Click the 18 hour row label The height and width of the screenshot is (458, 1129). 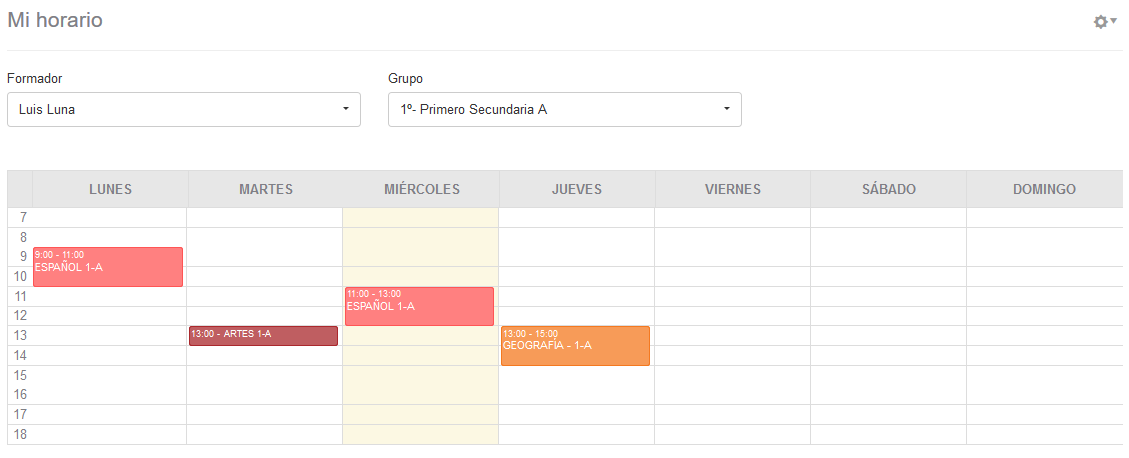pos(21,434)
